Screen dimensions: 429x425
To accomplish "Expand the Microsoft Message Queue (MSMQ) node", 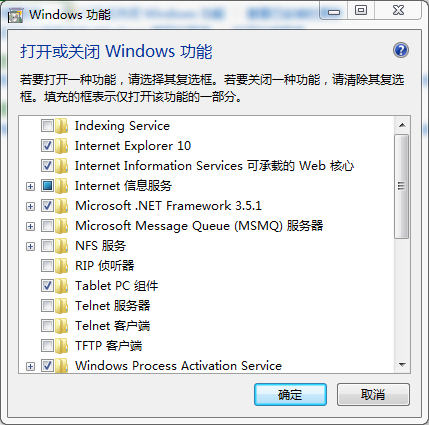I will (x=30, y=226).
